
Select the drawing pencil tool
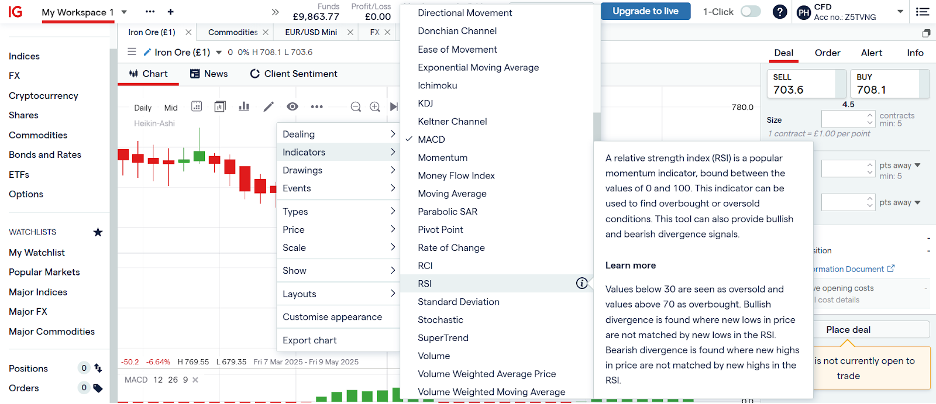pos(269,106)
